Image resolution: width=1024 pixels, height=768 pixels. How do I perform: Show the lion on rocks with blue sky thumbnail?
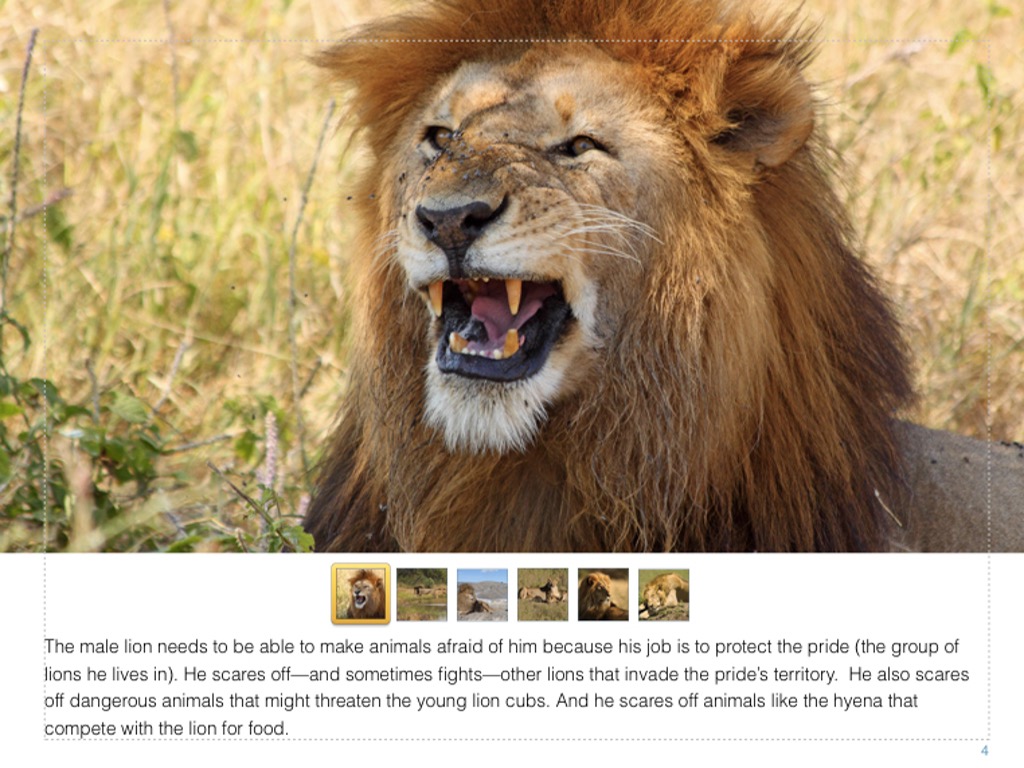click(x=483, y=594)
